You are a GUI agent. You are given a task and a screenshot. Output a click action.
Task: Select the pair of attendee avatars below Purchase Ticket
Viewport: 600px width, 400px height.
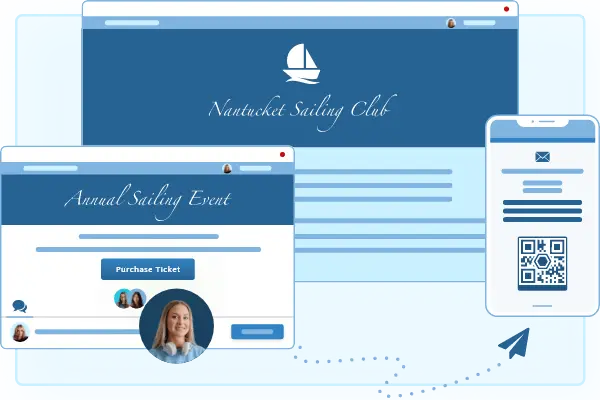pos(130,298)
